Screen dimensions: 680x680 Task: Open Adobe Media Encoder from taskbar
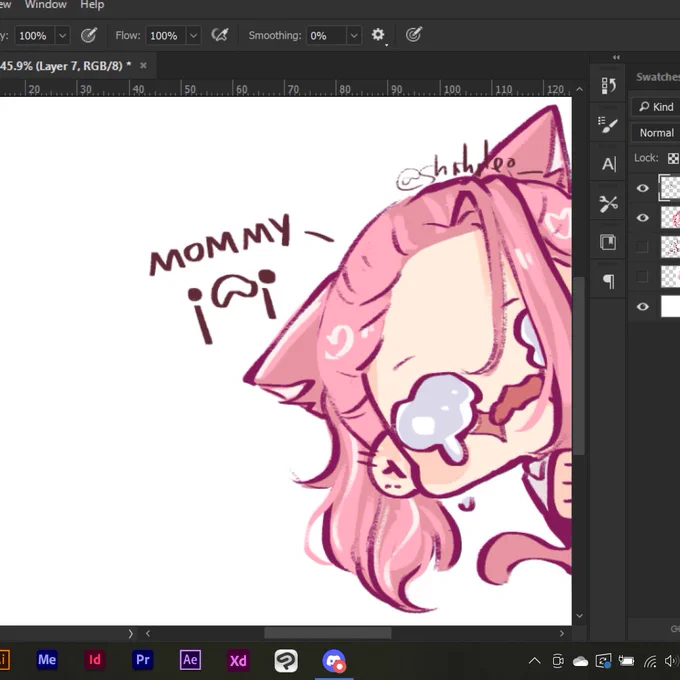(47, 660)
